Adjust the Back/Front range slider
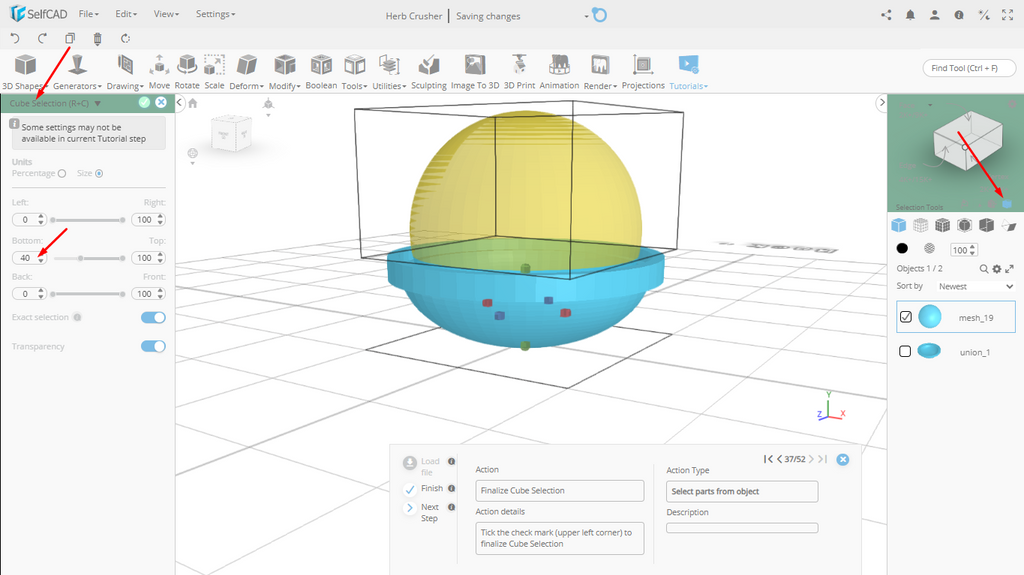Screen dimensions: 1024x575 [88, 294]
